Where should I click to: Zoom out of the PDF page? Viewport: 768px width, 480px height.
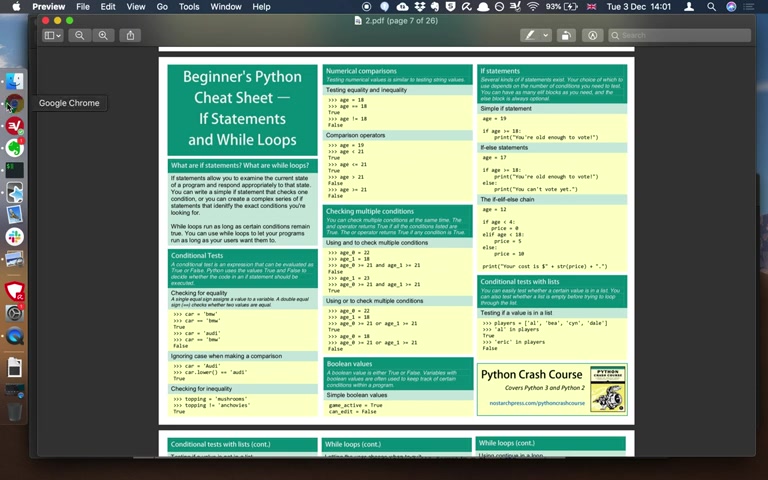point(79,35)
